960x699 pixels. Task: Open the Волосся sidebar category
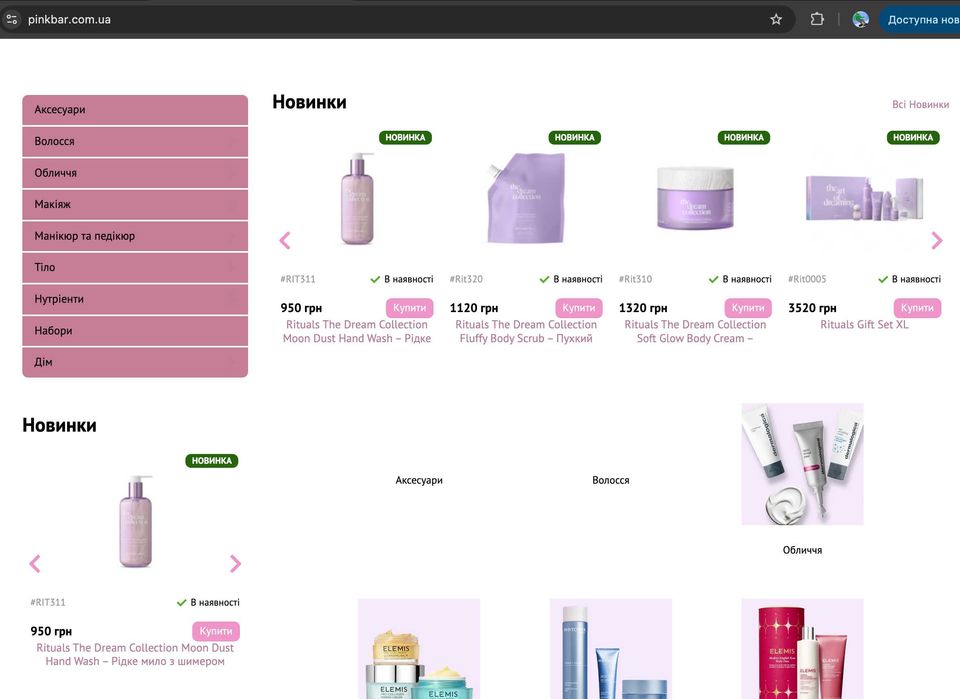coord(135,141)
